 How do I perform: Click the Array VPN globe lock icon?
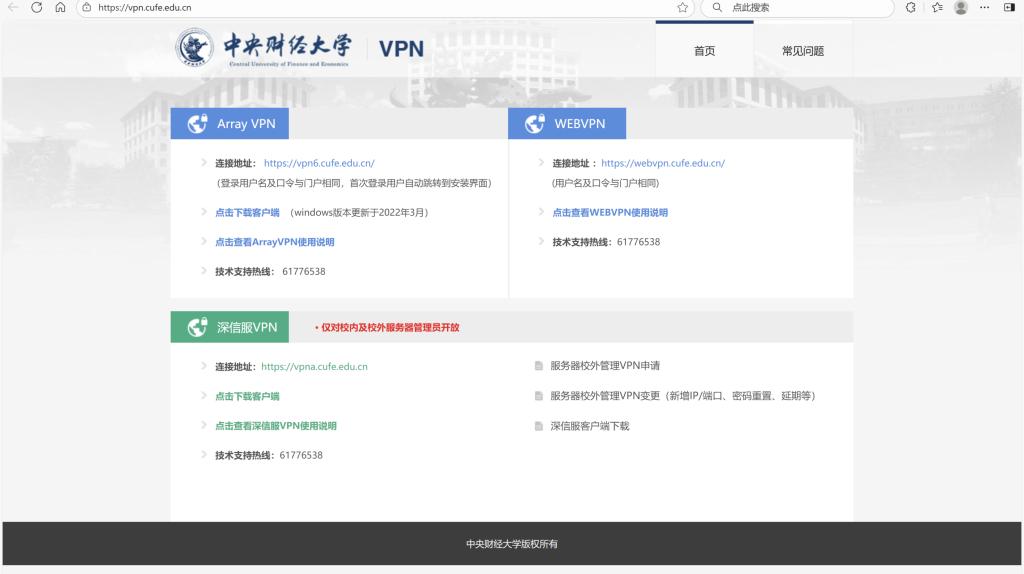point(198,124)
